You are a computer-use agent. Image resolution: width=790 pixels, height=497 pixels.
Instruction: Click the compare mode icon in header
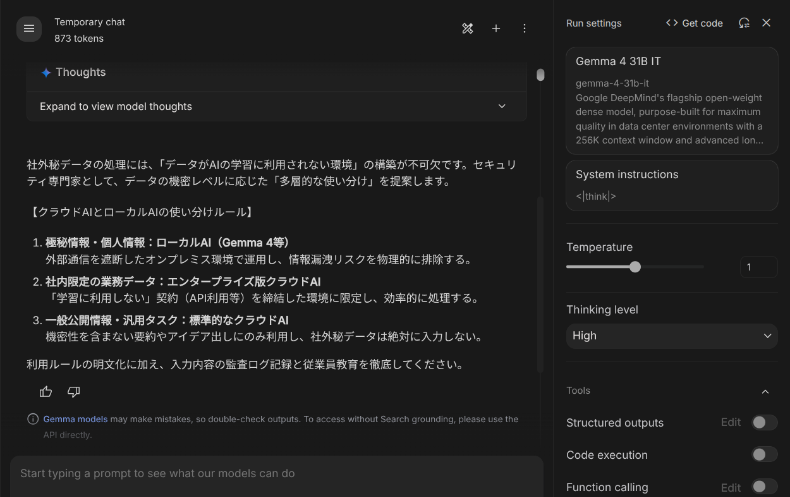[468, 29]
